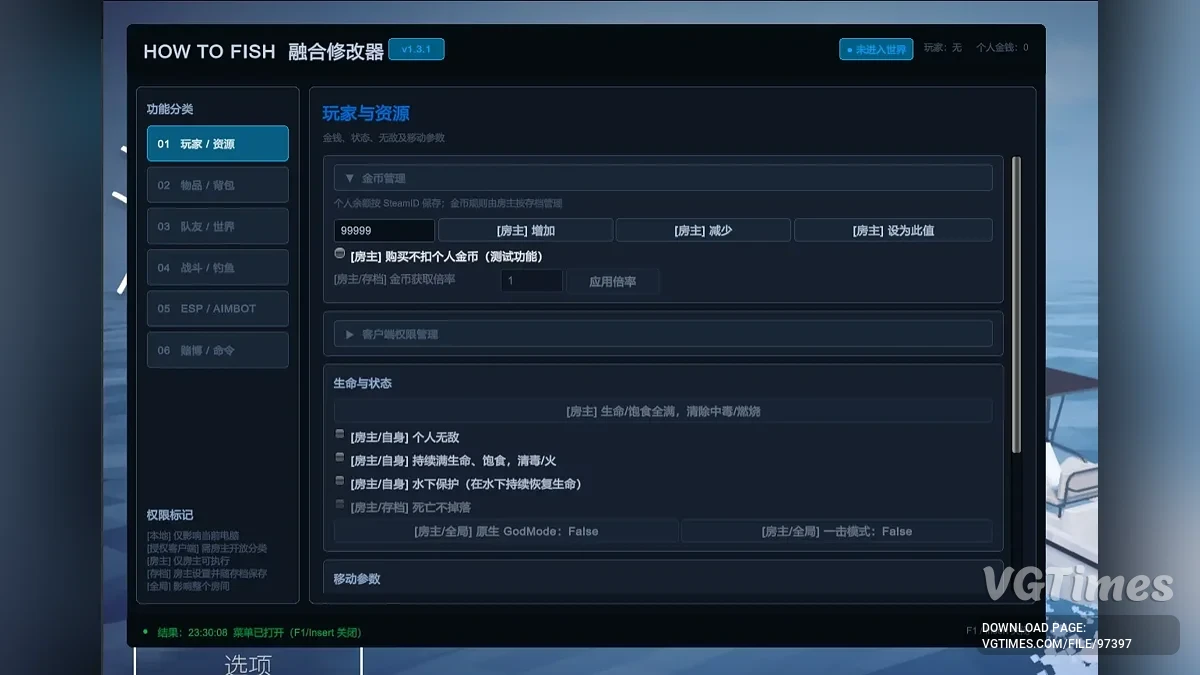Select the 01 玩家 / 资源 category
Image resolution: width=1200 pixels, height=675 pixels.
(x=217, y=143)
